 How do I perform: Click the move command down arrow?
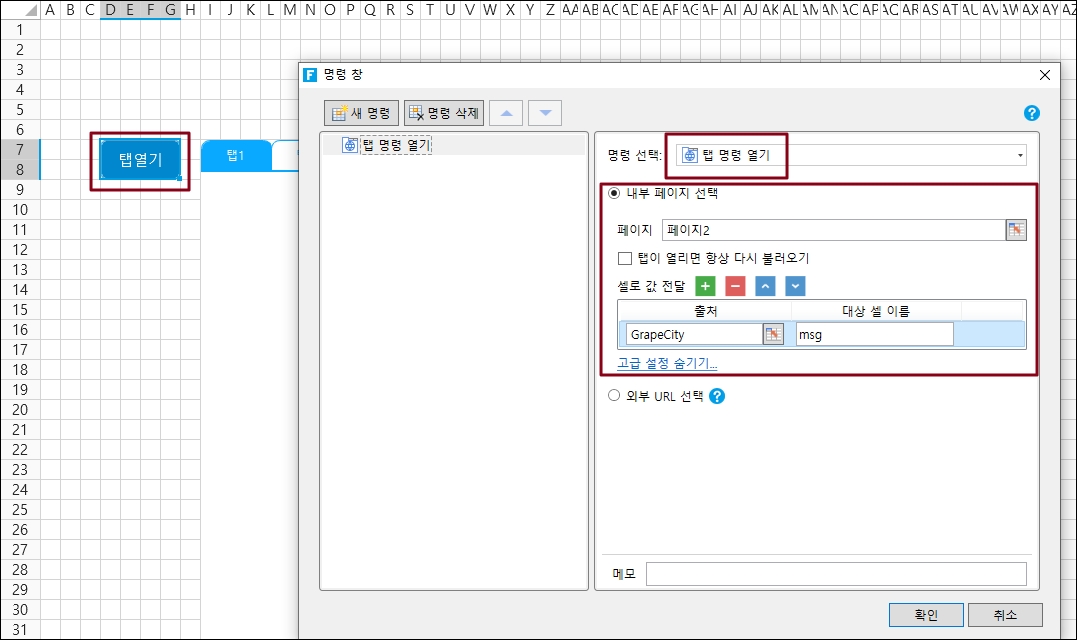coord(545,113)
